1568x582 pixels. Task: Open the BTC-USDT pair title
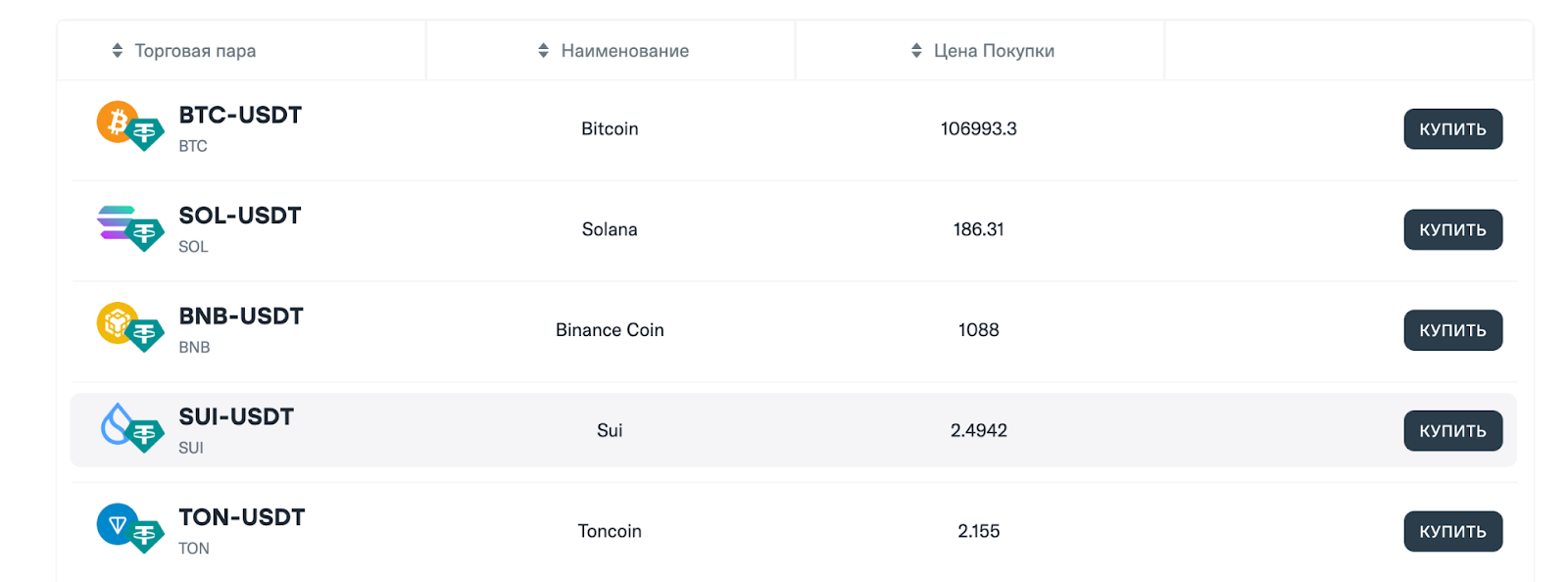pyautogui.click(x=240, y=116)
